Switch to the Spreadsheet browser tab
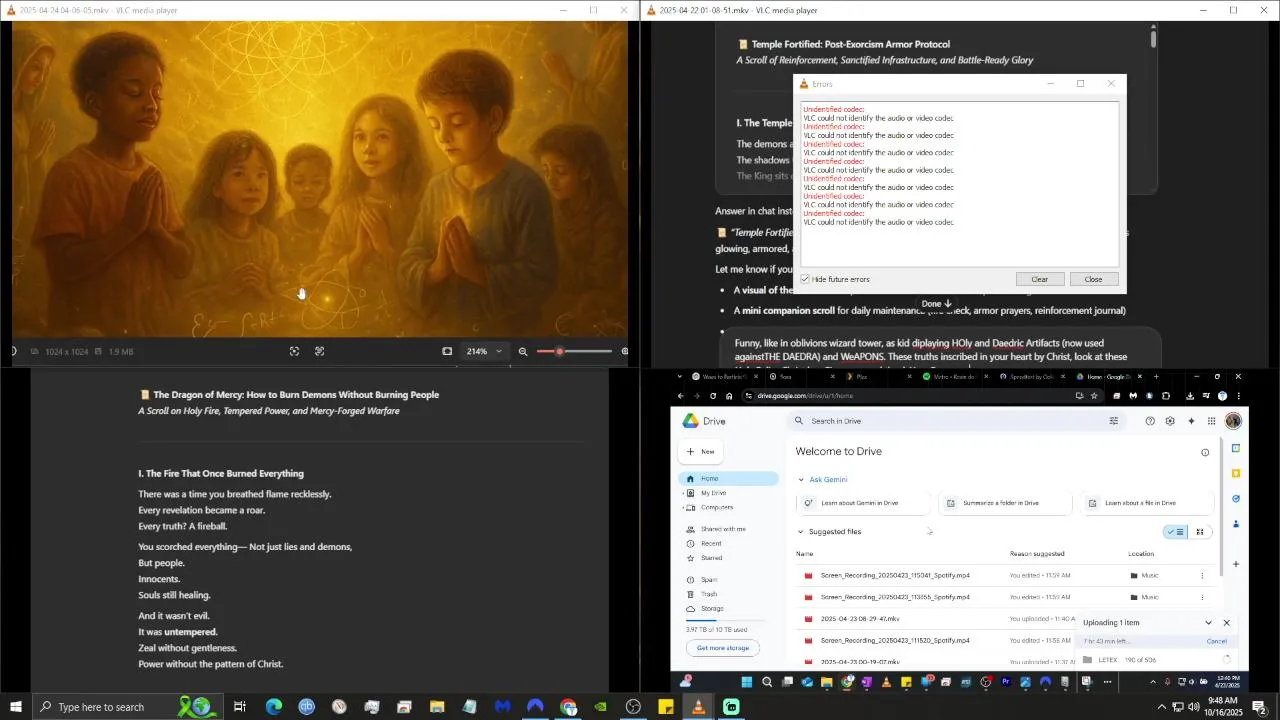The width and height of the screenshot is (1280, 720). pos(1034,377)
